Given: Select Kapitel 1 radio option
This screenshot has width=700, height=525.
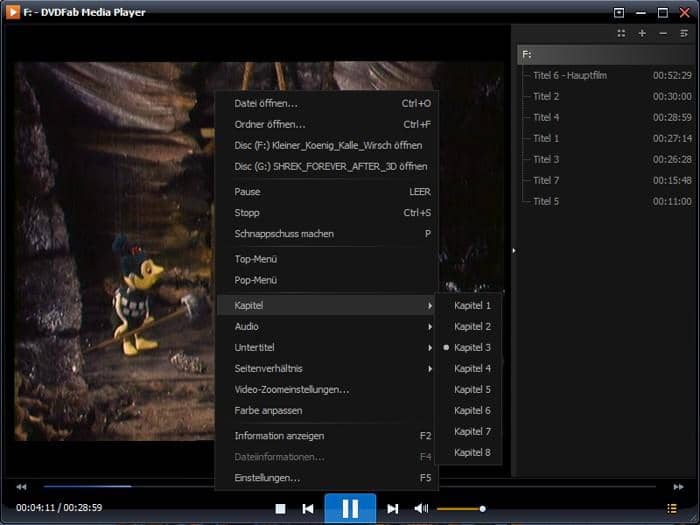Looking at the screenshot, I should (x=469, y=306).
